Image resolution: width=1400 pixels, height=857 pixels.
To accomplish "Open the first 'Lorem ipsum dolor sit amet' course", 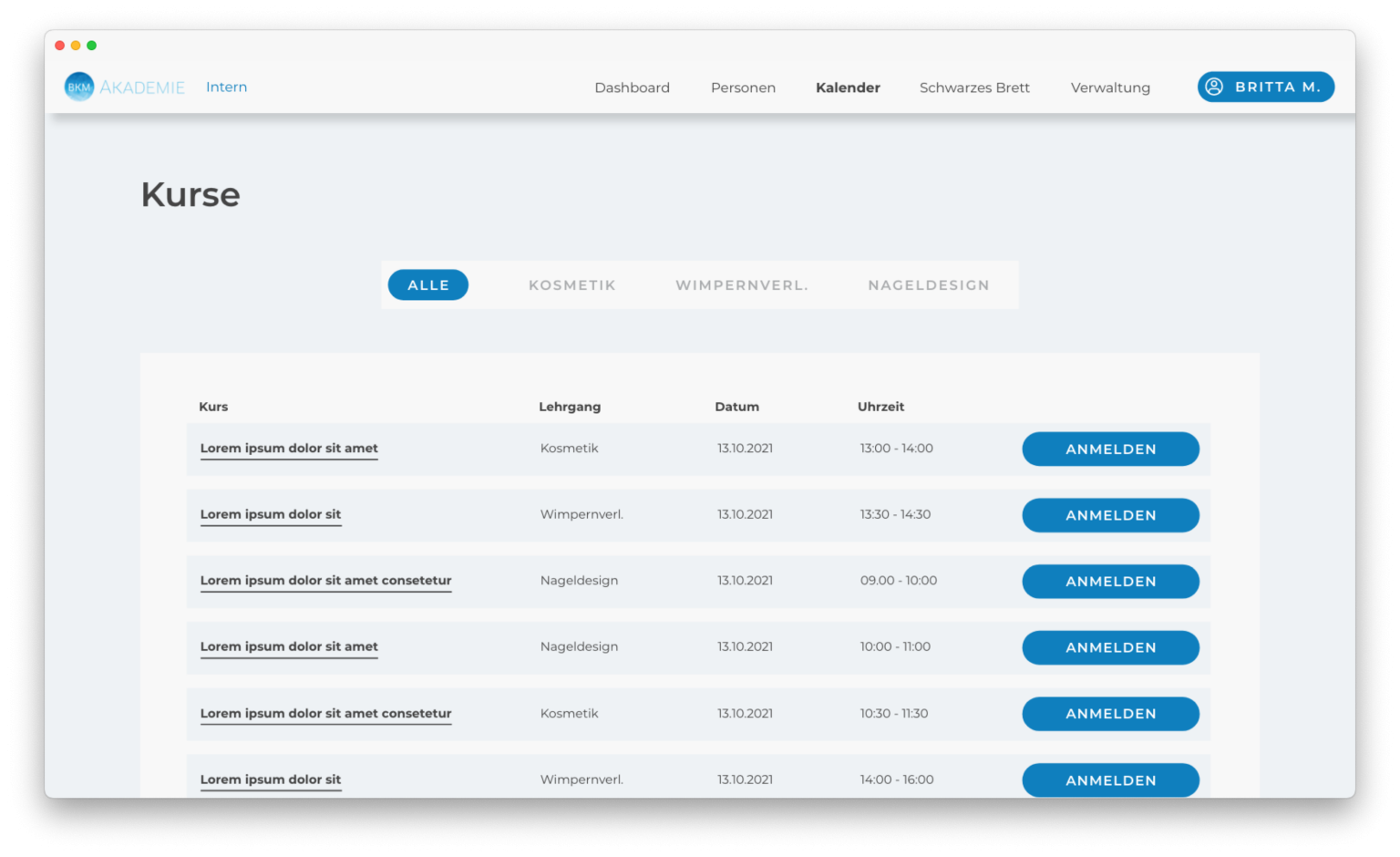I will coord(289,448).
